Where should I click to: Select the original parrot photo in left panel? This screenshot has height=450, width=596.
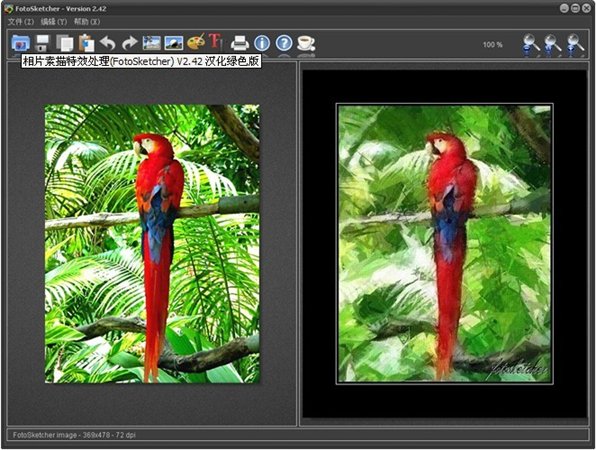coord(152,244)
